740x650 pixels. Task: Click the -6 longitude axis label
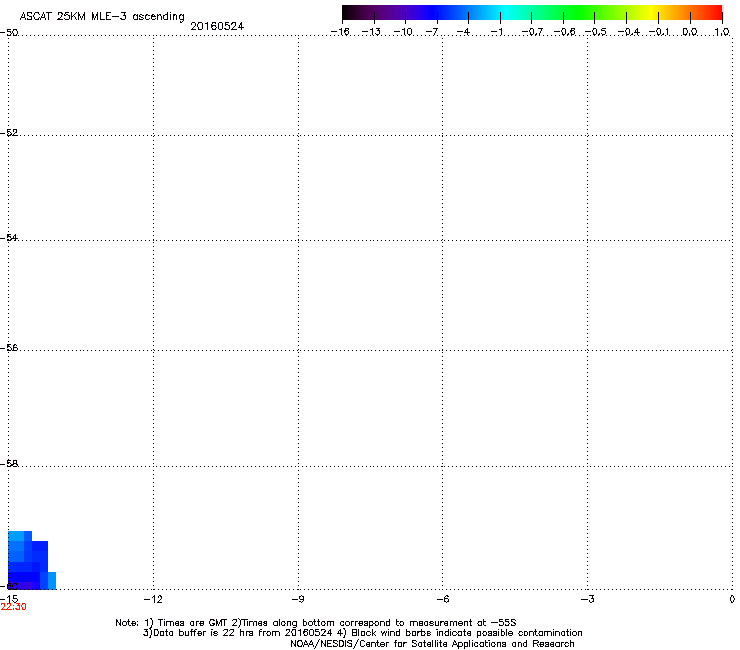click(442, 599)
